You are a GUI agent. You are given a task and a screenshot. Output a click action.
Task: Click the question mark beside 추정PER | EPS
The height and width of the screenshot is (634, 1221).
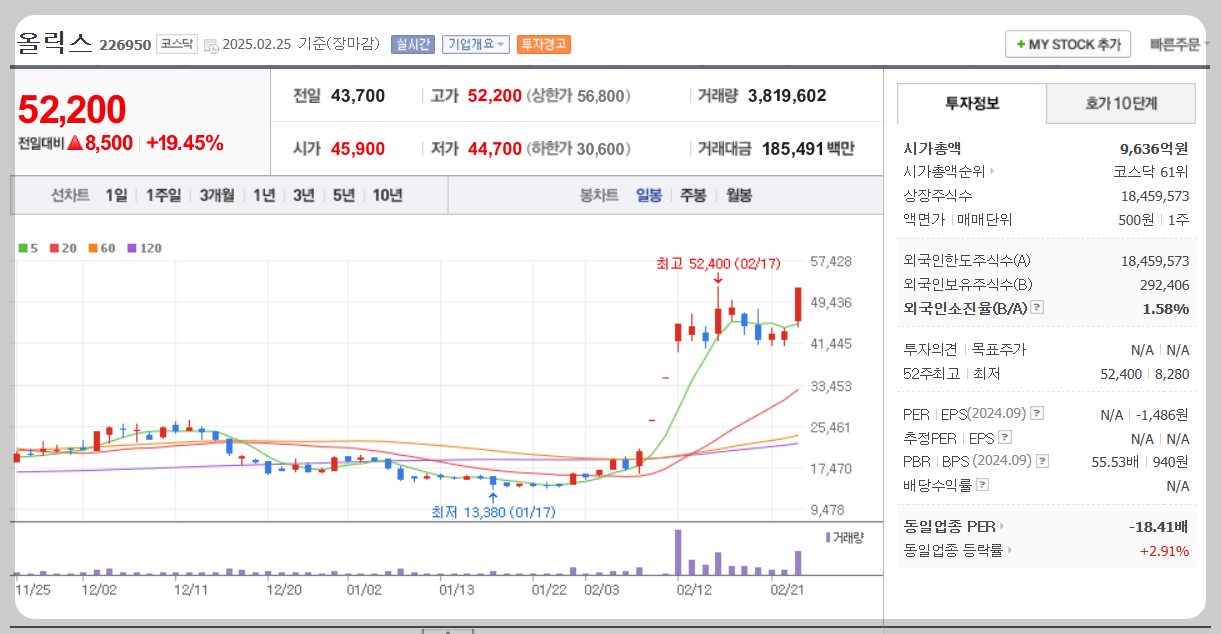(1004, 439)
